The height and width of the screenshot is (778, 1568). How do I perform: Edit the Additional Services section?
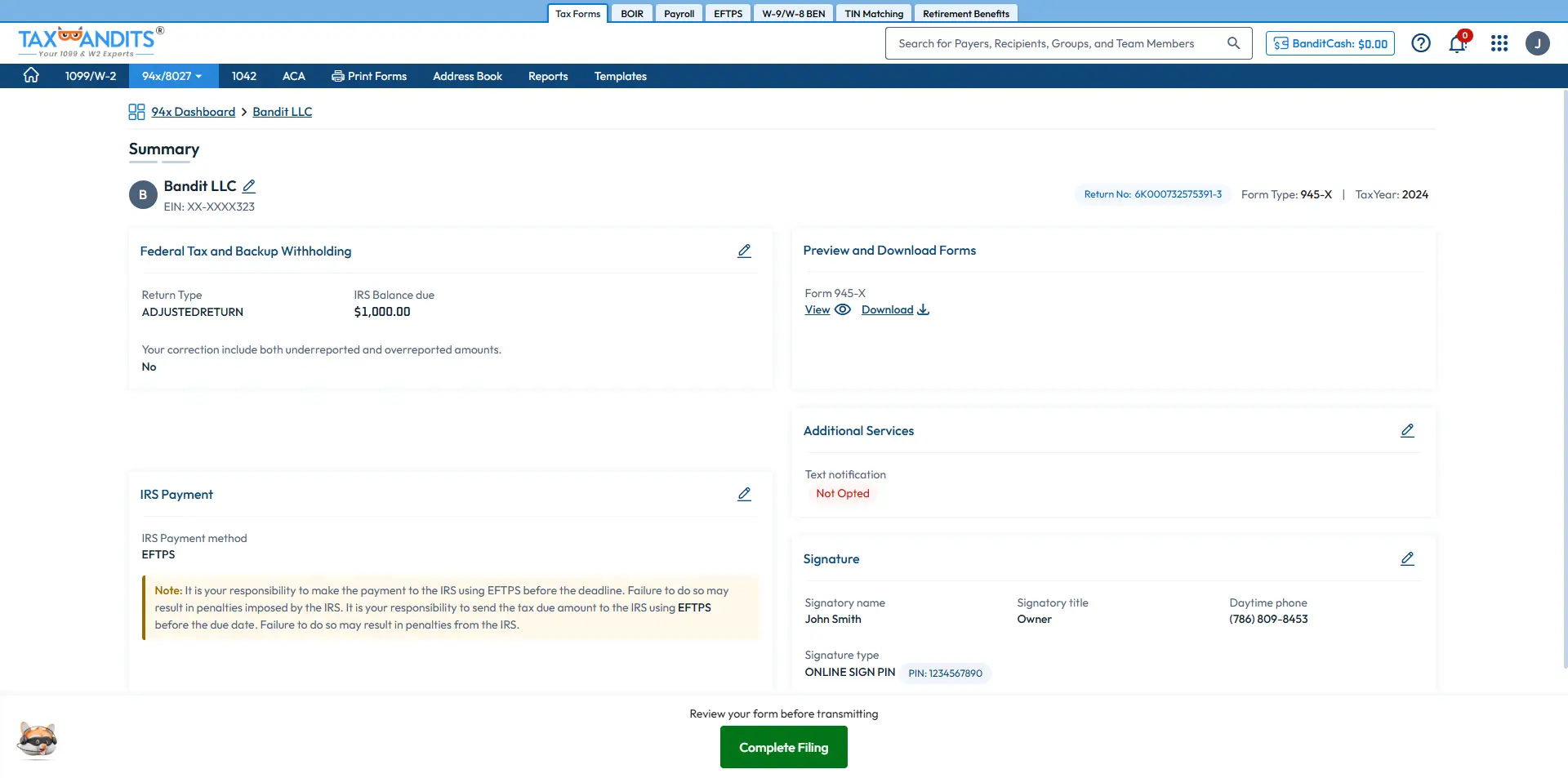[1407, 430]
